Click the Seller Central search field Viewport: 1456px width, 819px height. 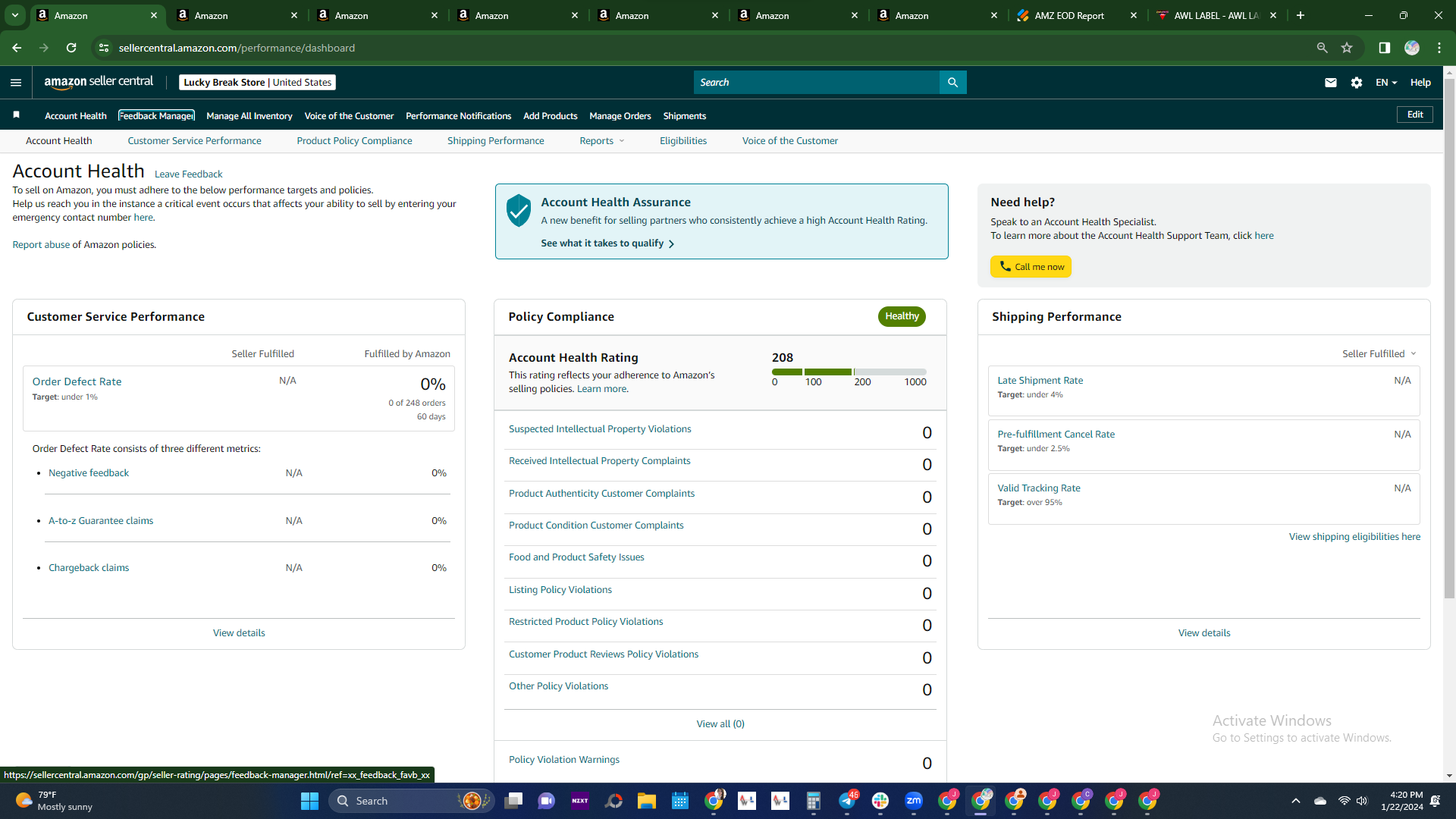[817, 82]
